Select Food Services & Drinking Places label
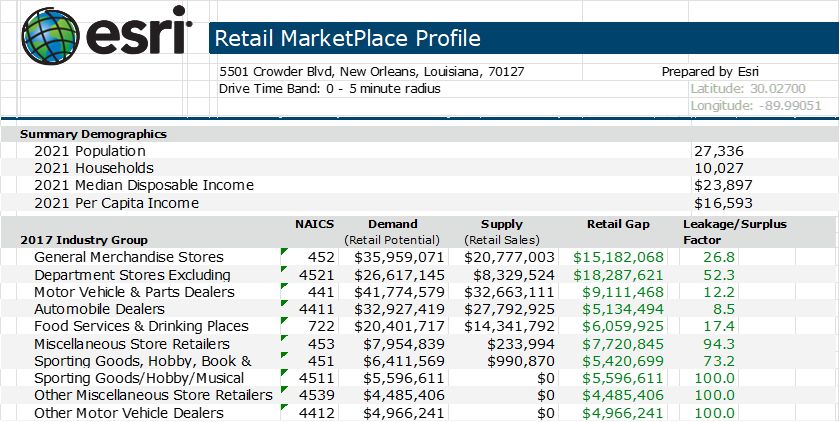Viewport: 840px width, 422px height. coord(141,326)
